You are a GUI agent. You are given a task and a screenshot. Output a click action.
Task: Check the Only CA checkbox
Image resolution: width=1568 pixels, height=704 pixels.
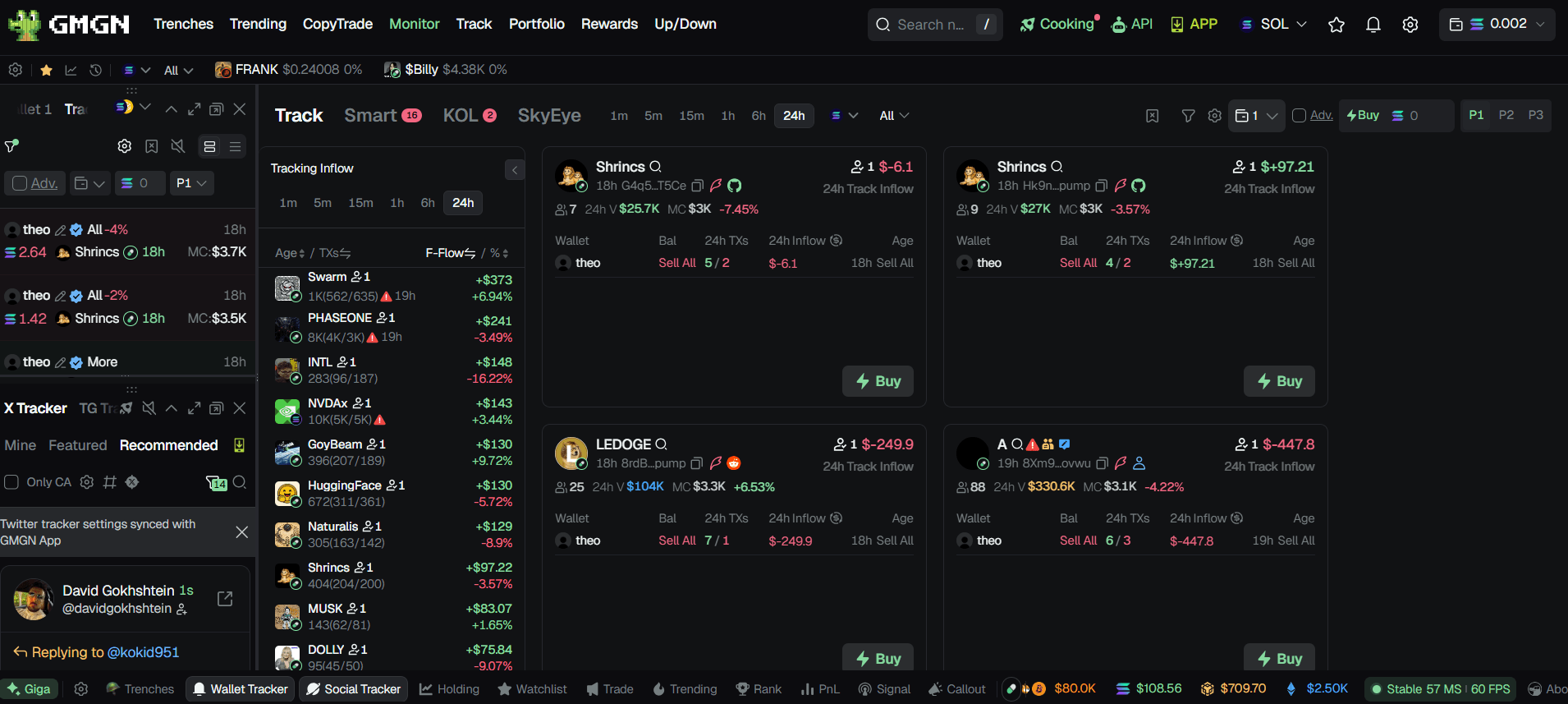click(11, 482)
